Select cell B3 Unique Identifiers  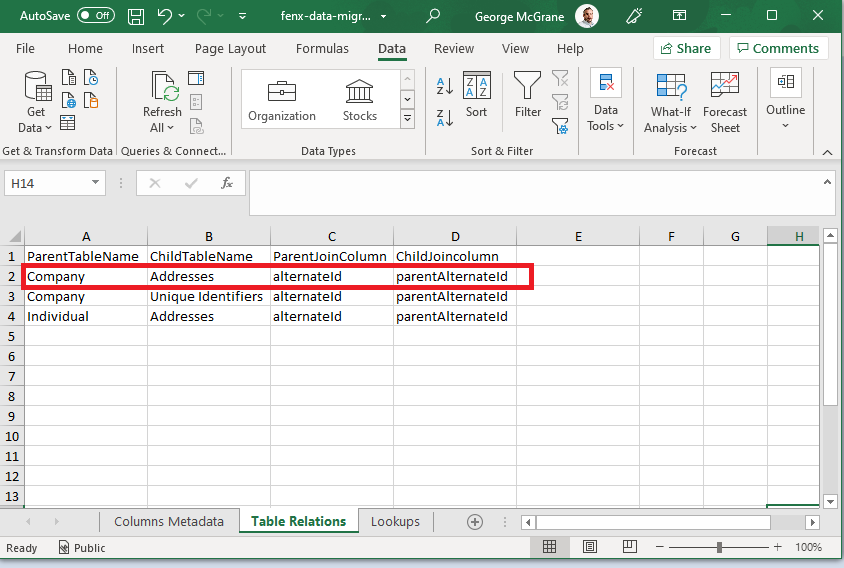tap(208, 296)
